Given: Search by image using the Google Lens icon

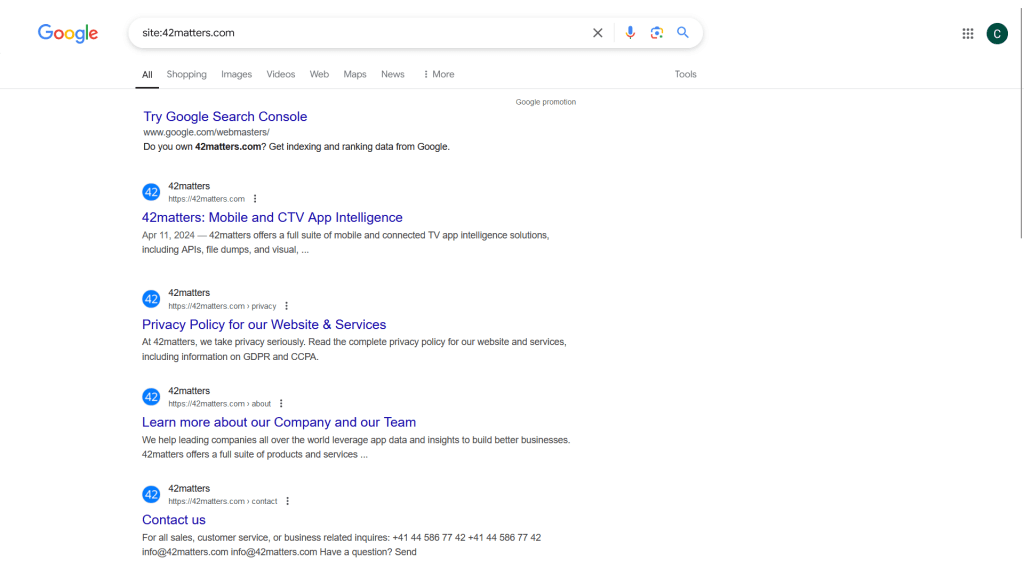Looking at the screenshot, I should [656, 32].
